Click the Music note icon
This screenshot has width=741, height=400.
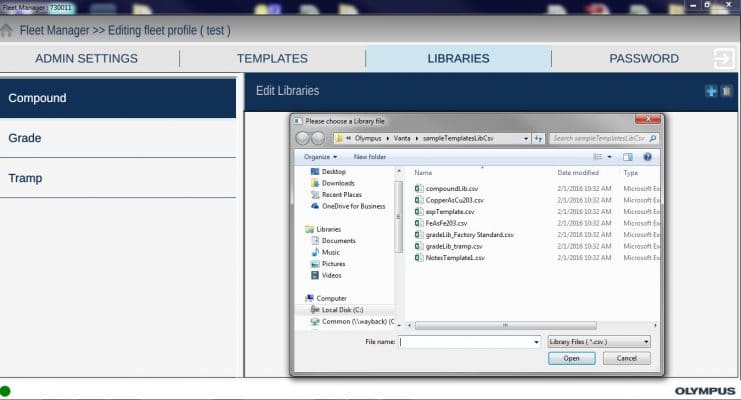point(315,252)
